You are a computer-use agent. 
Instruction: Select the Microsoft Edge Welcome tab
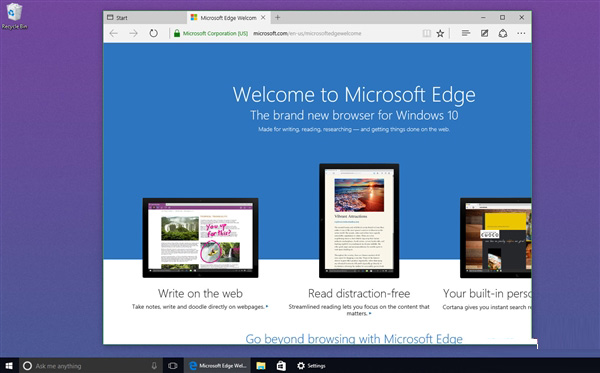pos(228,18)
